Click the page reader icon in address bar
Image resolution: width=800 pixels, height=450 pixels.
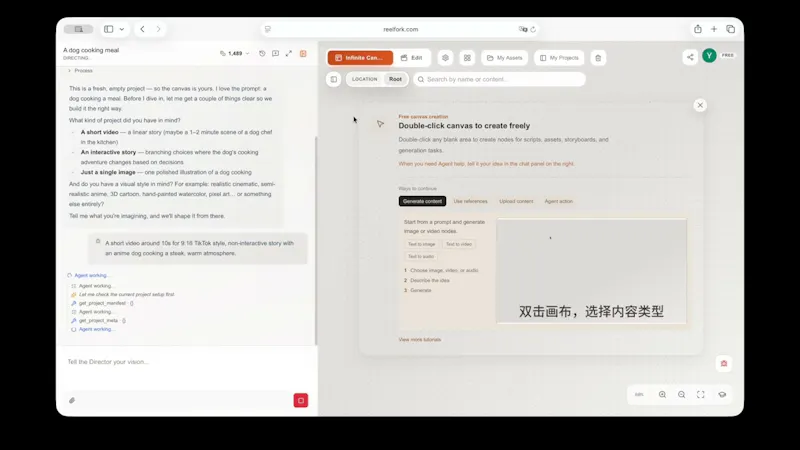tap(268, 30)
